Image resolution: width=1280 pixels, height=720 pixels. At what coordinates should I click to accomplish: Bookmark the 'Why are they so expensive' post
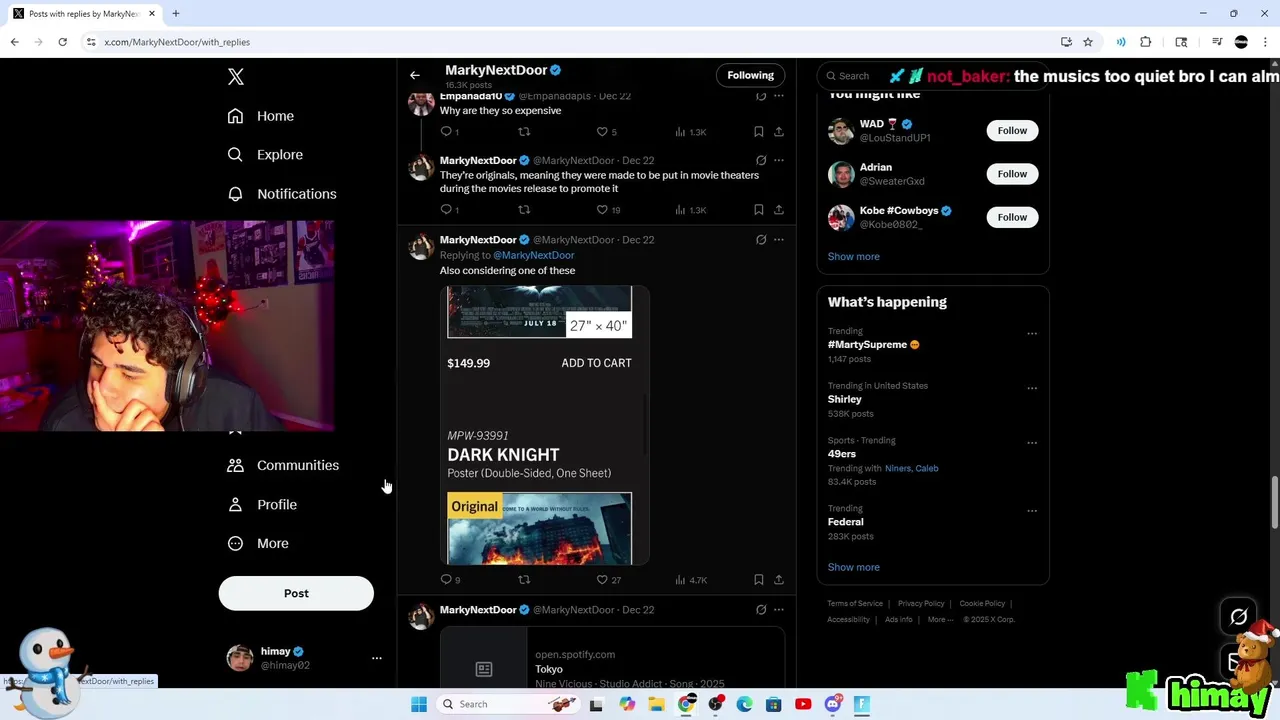pyautogui.click(x=758, y=132)
